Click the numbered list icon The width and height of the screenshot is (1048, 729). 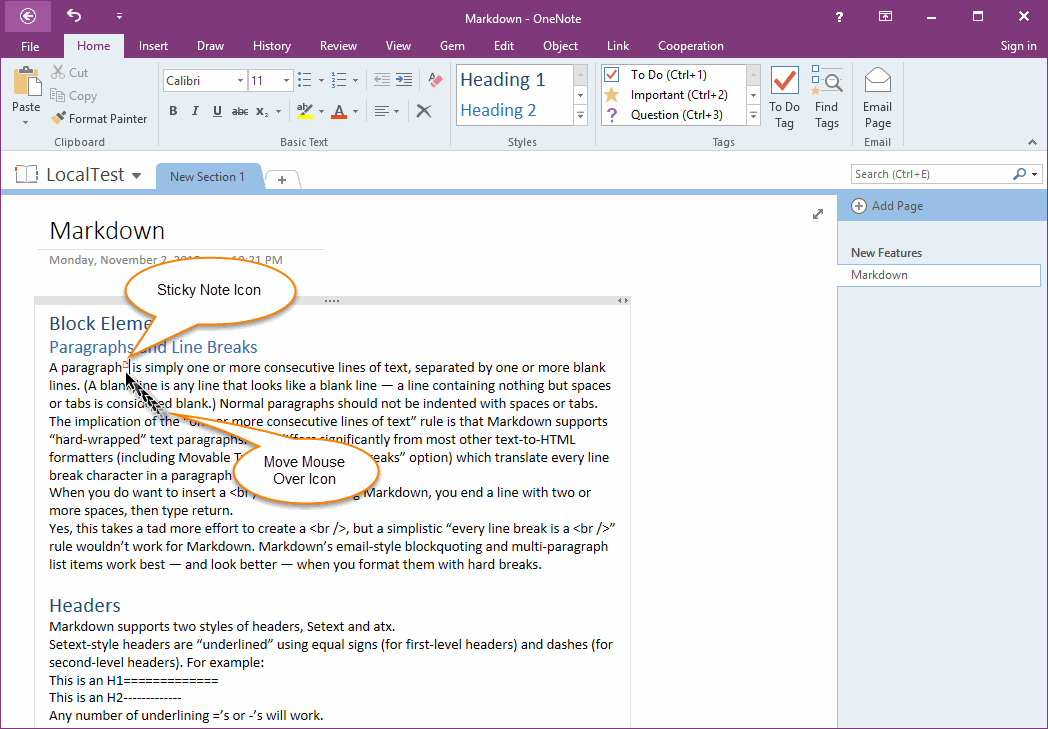click(x=339, y=80)
